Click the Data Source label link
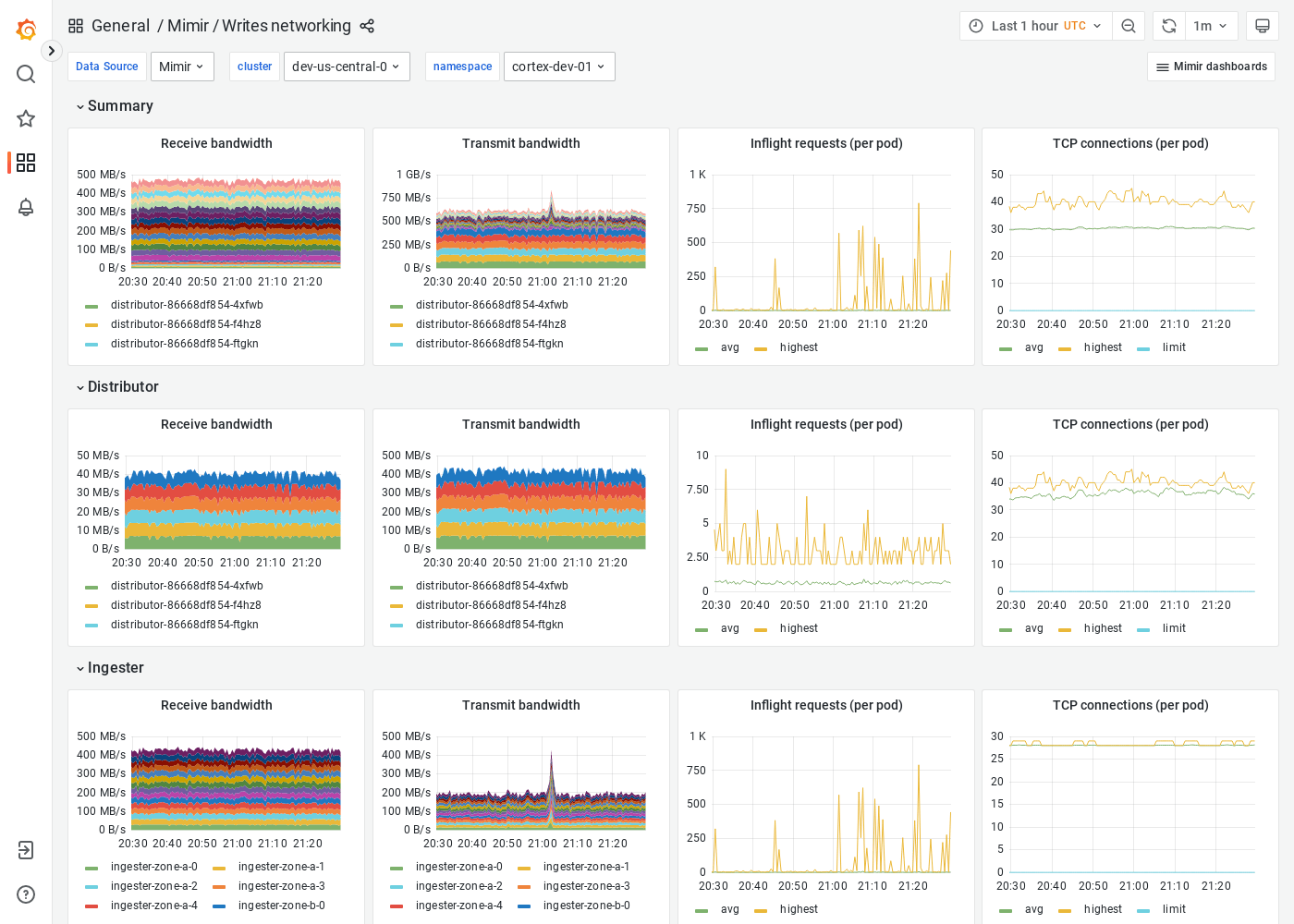 pos(106,67)
